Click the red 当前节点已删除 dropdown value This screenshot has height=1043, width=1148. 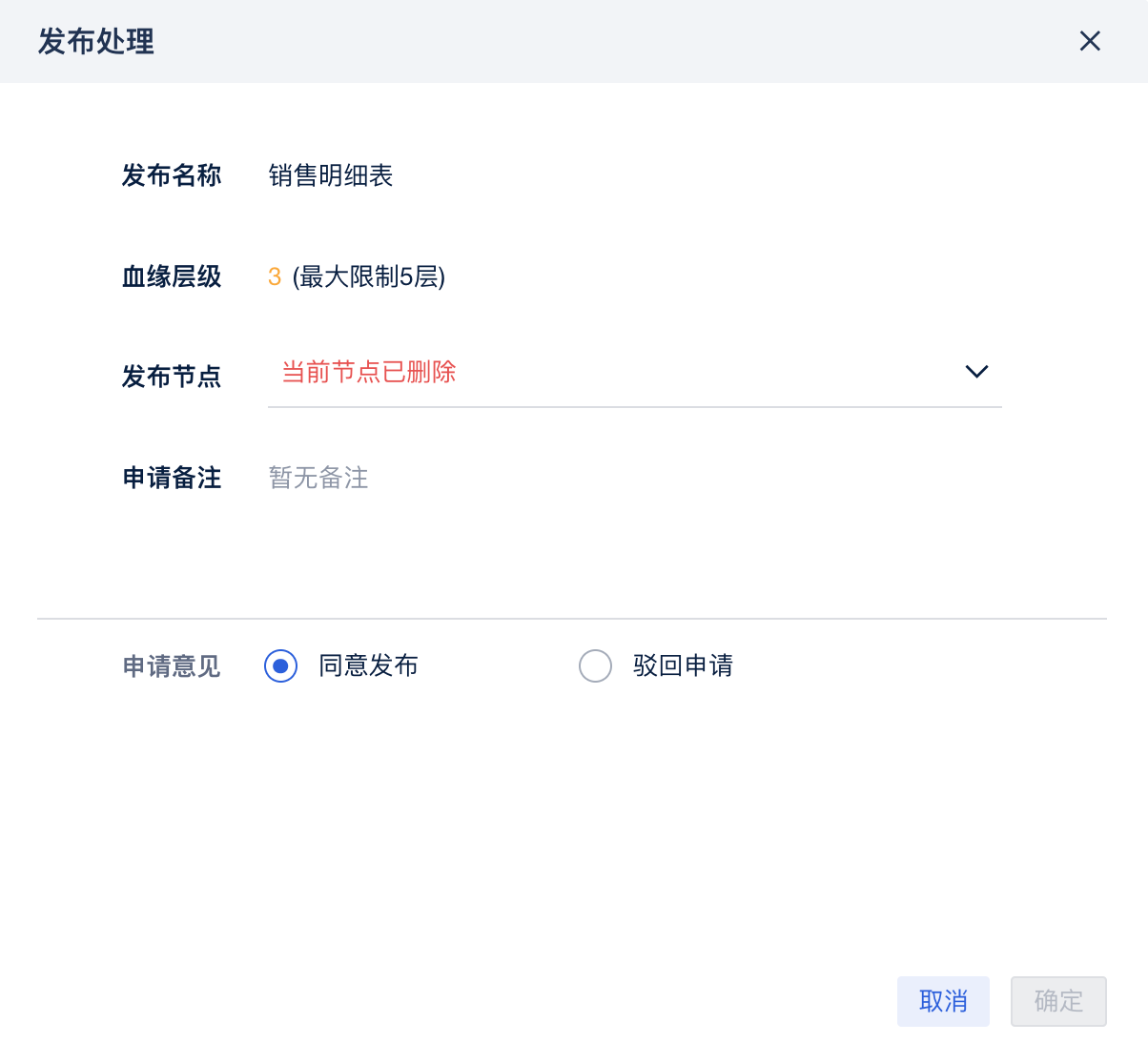(x=369, y=372)
